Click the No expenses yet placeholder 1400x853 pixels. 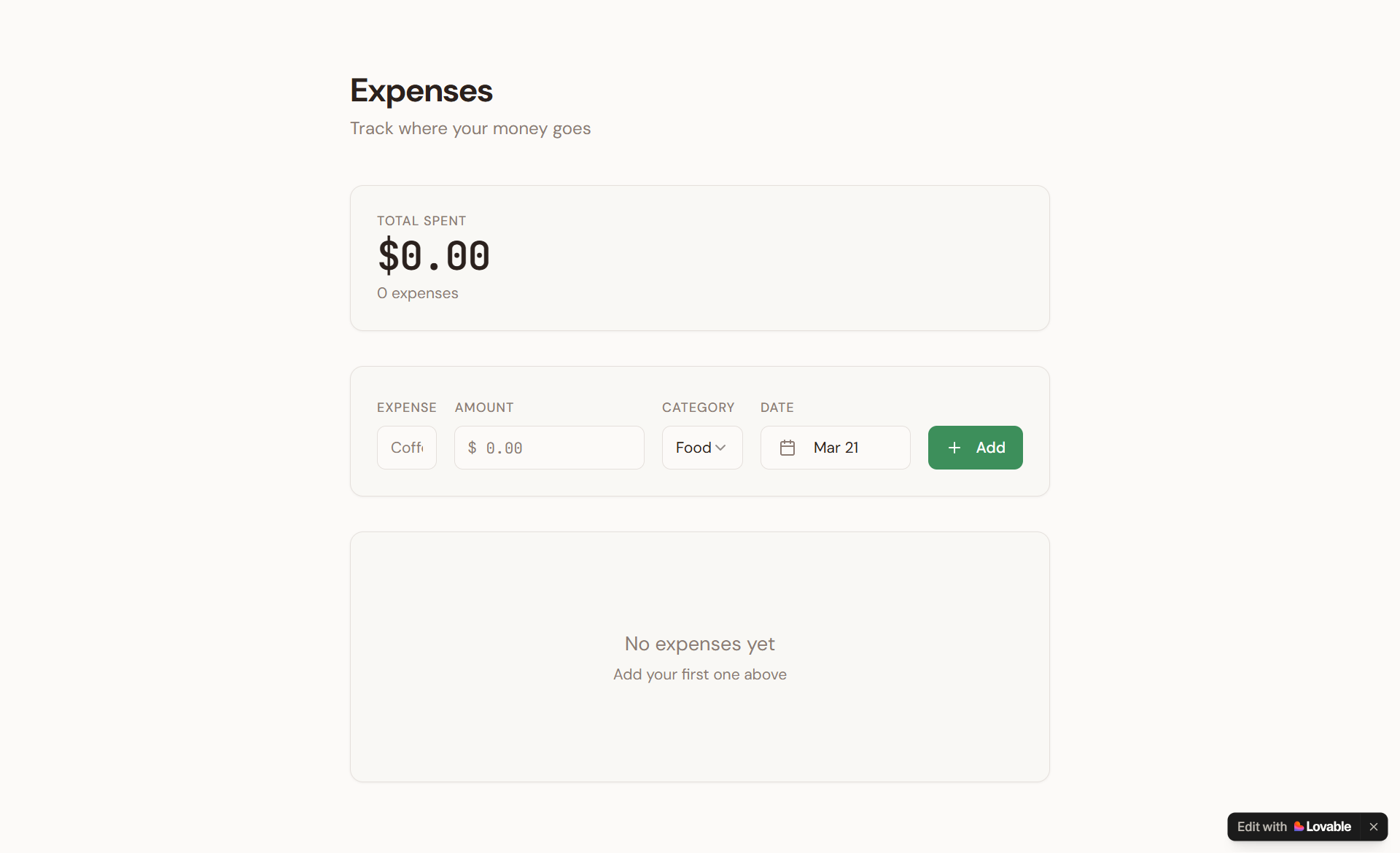[x=699, y=644]
